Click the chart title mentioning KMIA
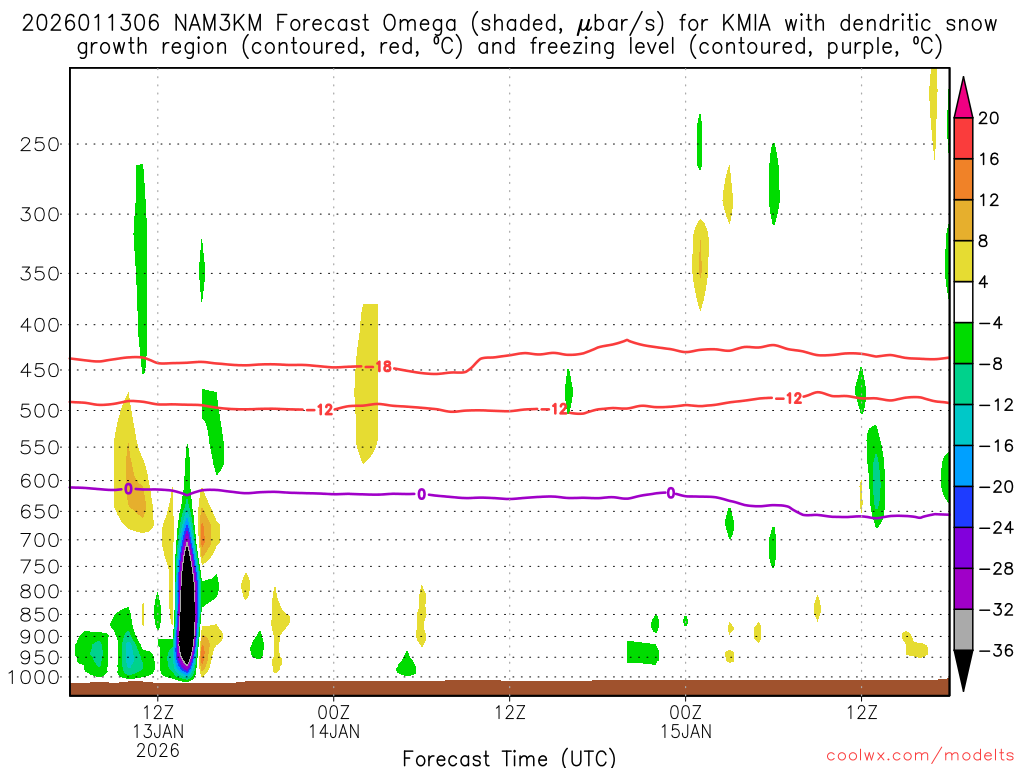 point(509,35)
